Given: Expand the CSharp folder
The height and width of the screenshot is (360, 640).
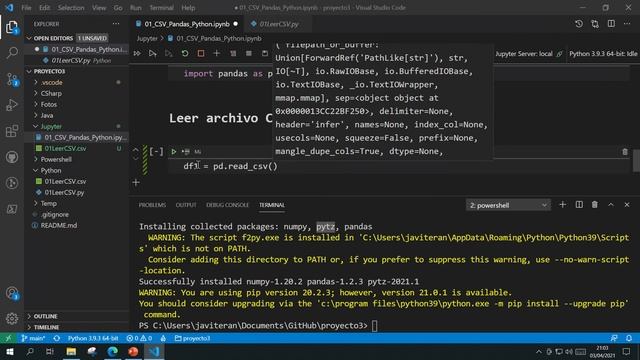Looking at the screenshot, I should point(51,93).
